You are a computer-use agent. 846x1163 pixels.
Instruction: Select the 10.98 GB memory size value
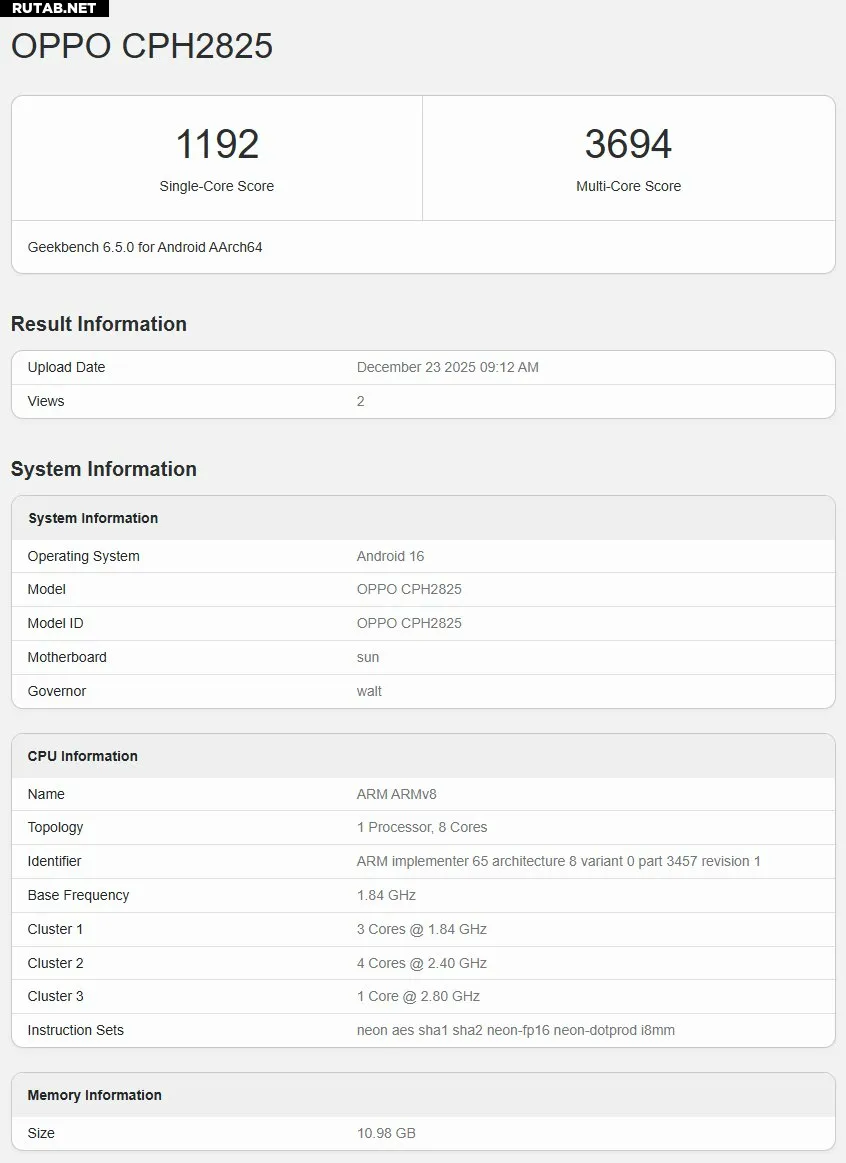[x=386, y=1133]
